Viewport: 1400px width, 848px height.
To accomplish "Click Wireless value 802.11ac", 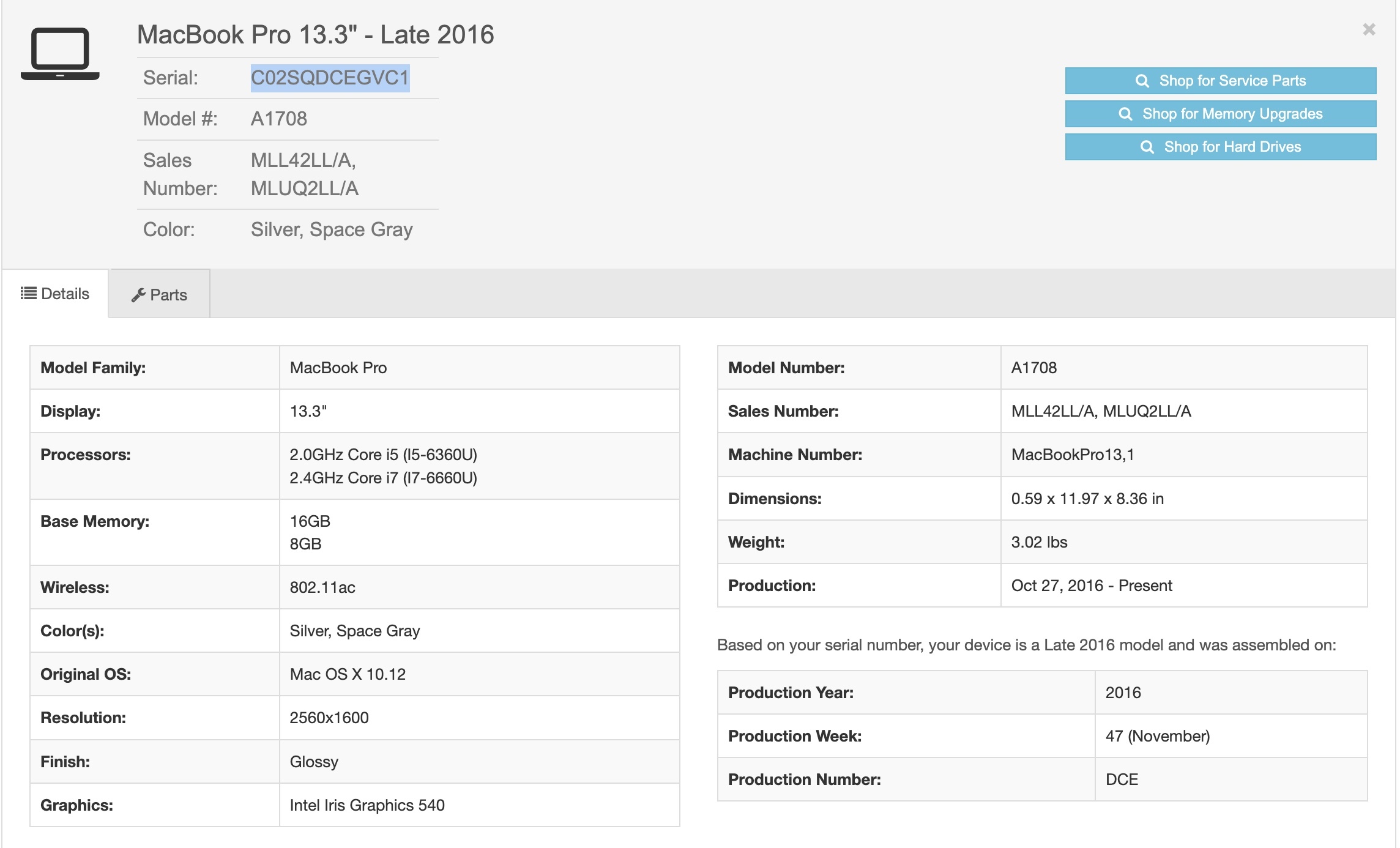I will point(322,587).
